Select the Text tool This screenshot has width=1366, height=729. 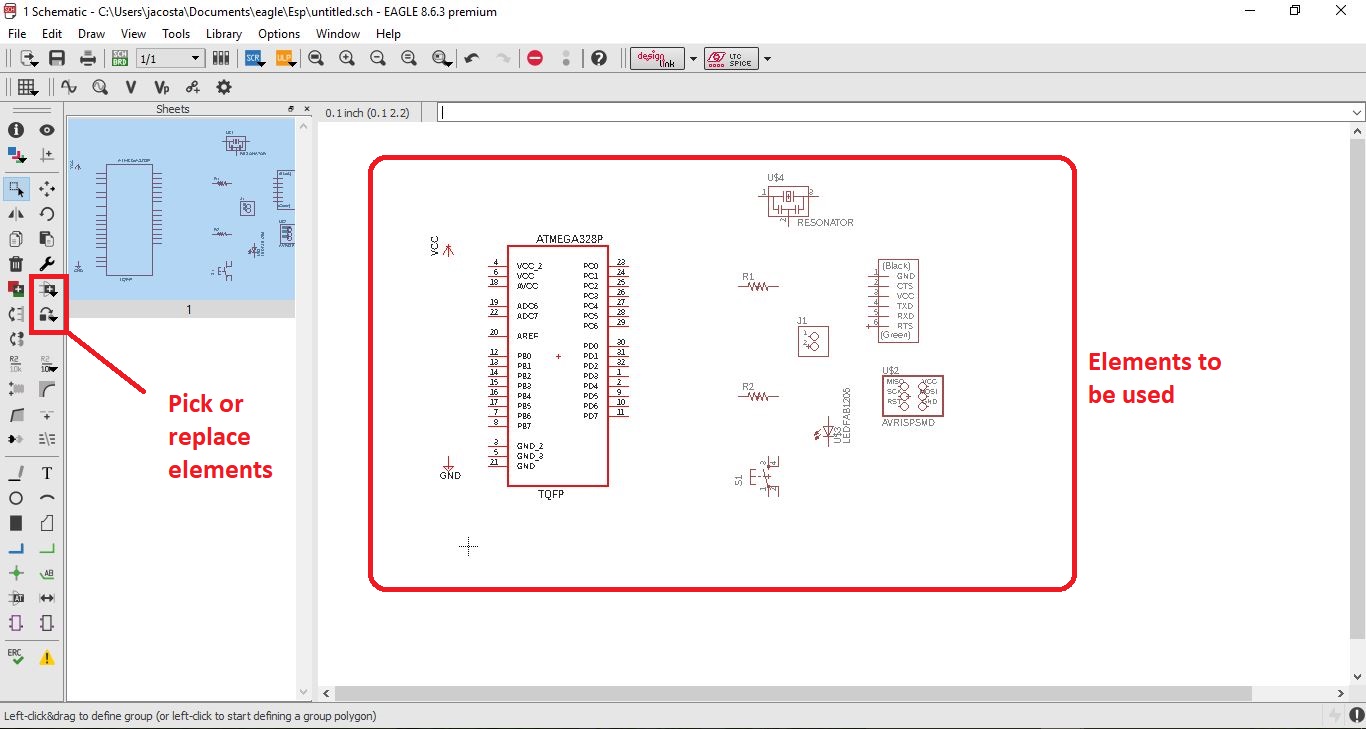tap(47, 473)
